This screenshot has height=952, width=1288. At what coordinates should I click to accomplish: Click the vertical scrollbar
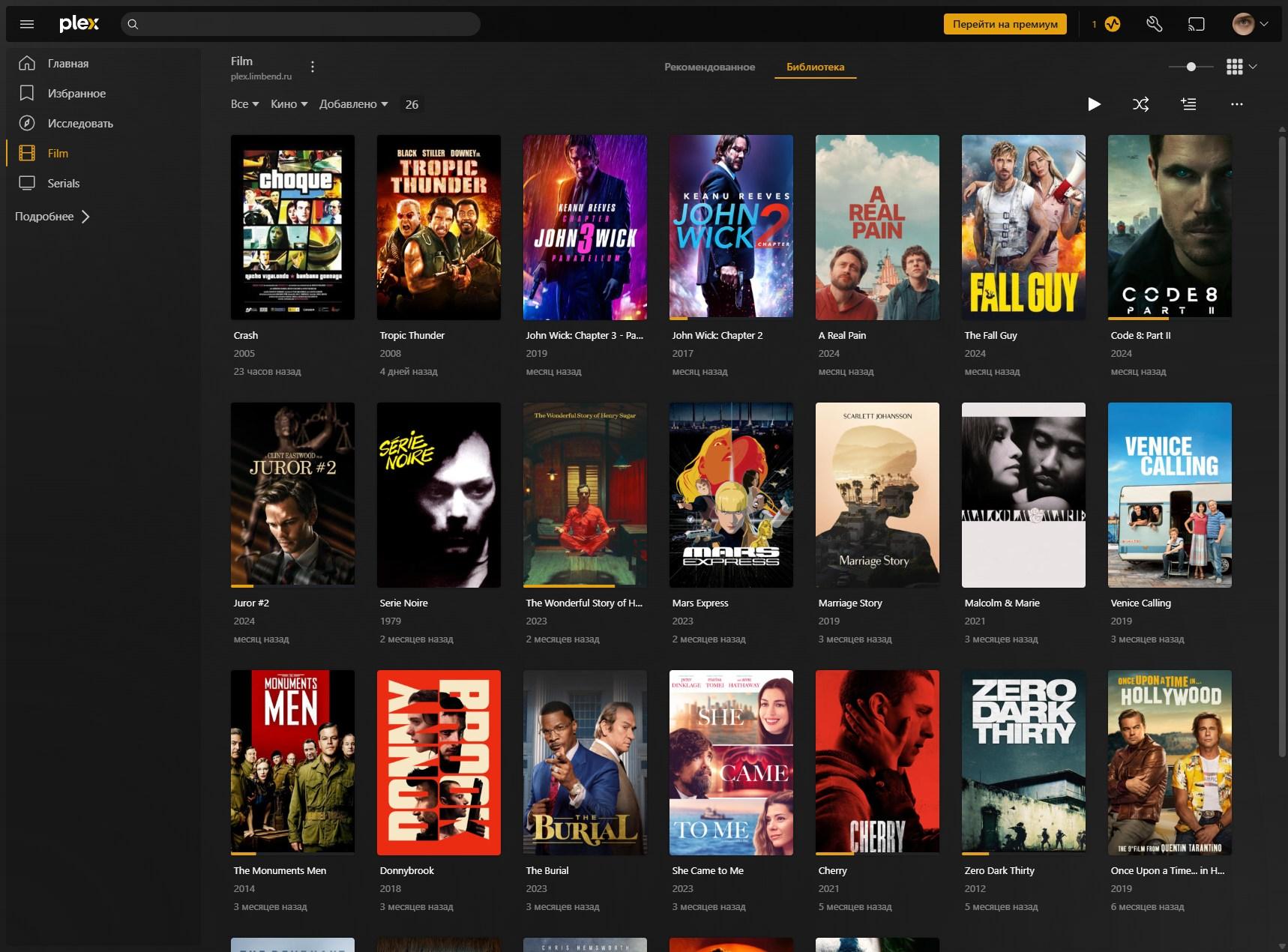tap(1282, 446)
